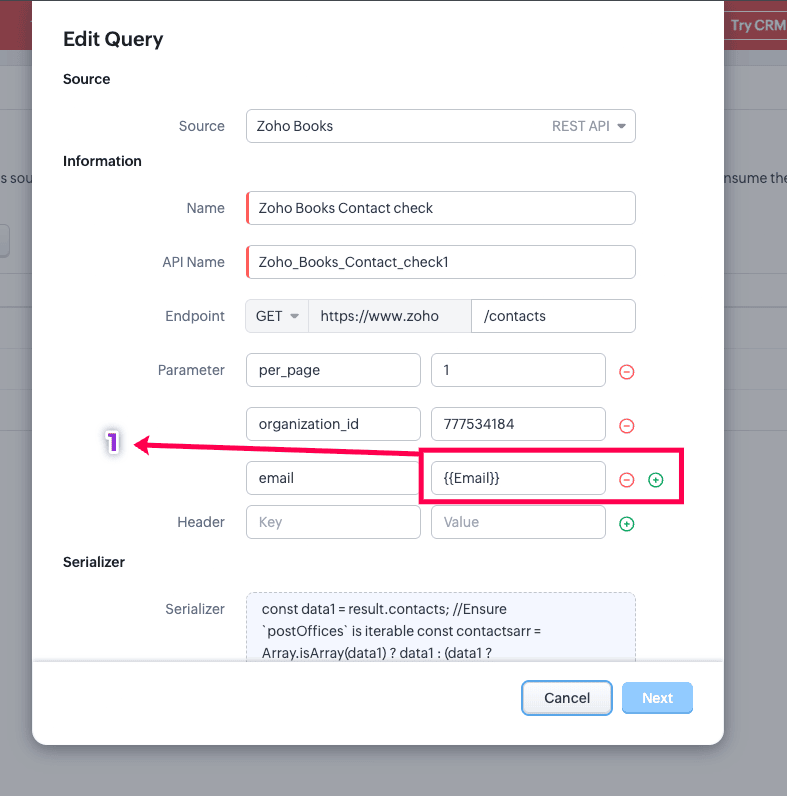
Task: Click the organization_id value 777534184 field
Action: (x=518, y=424)
